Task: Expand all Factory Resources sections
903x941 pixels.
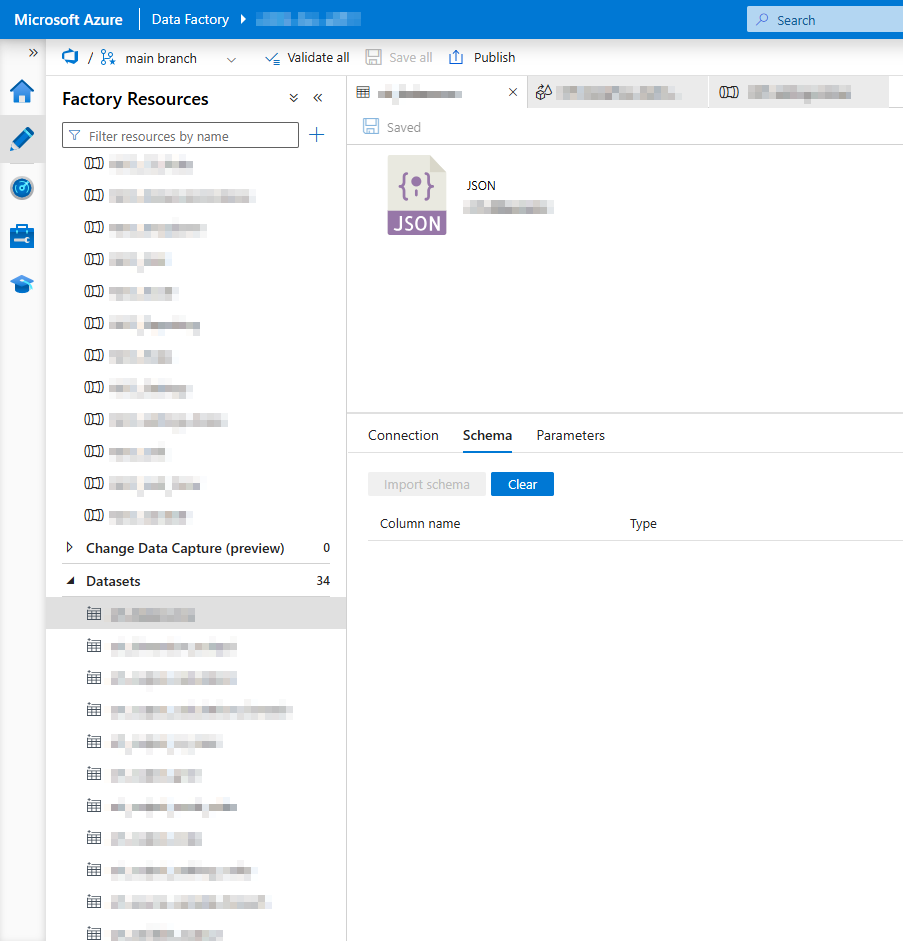Action: pyautogui.click(x=293, y=98)
